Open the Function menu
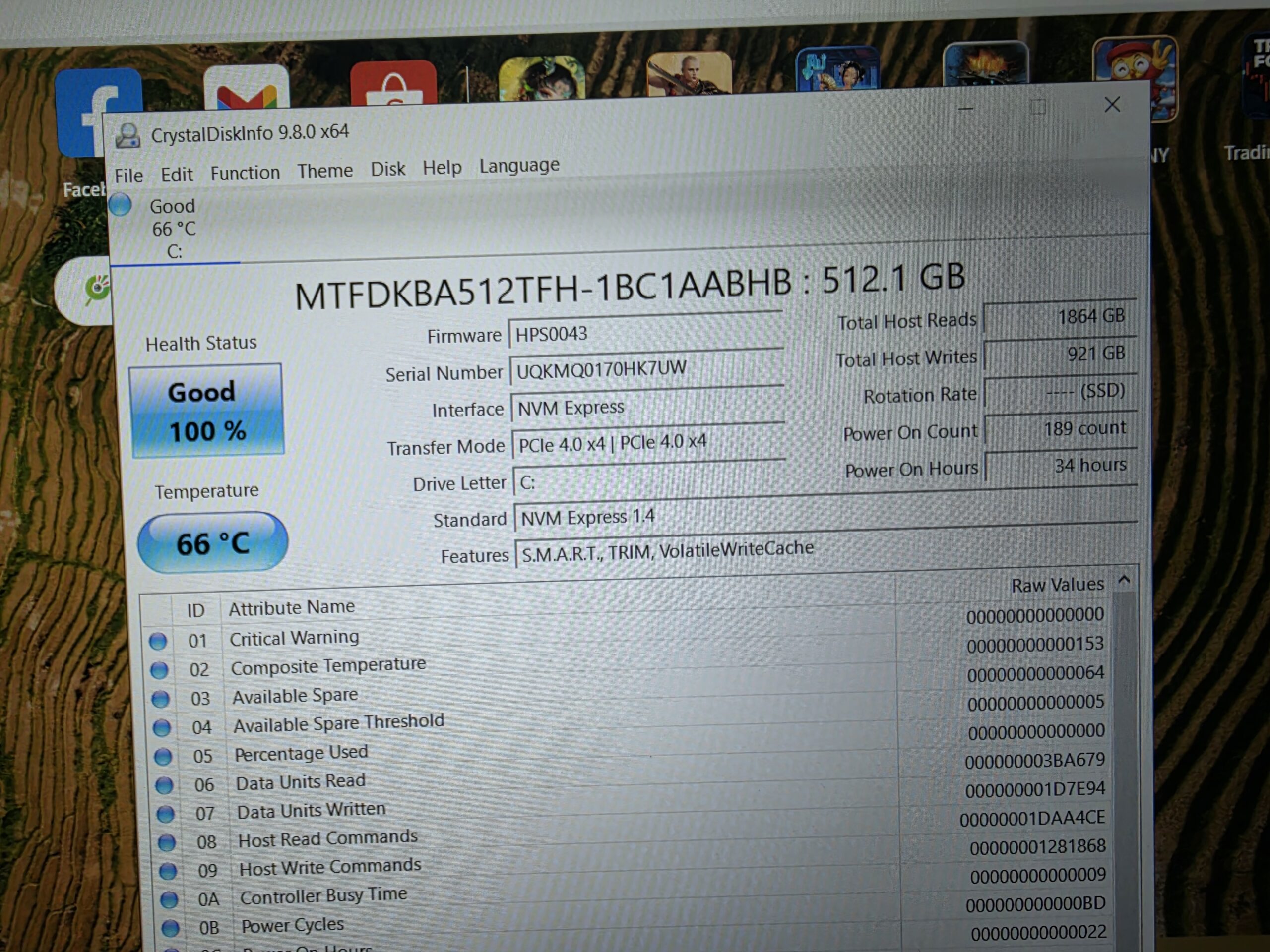Screen dimensions: 1270x952 tap(245, 173)
